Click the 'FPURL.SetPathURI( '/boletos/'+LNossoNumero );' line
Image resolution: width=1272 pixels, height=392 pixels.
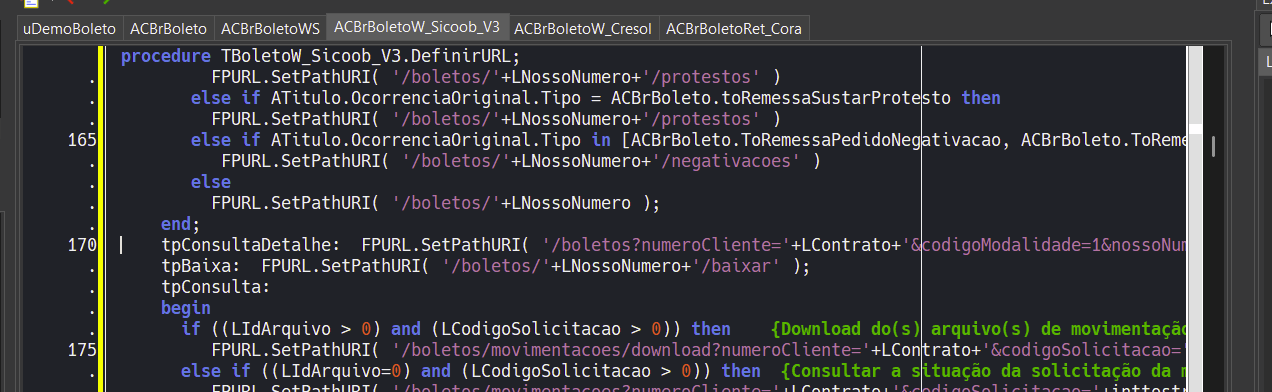[436, 202]
